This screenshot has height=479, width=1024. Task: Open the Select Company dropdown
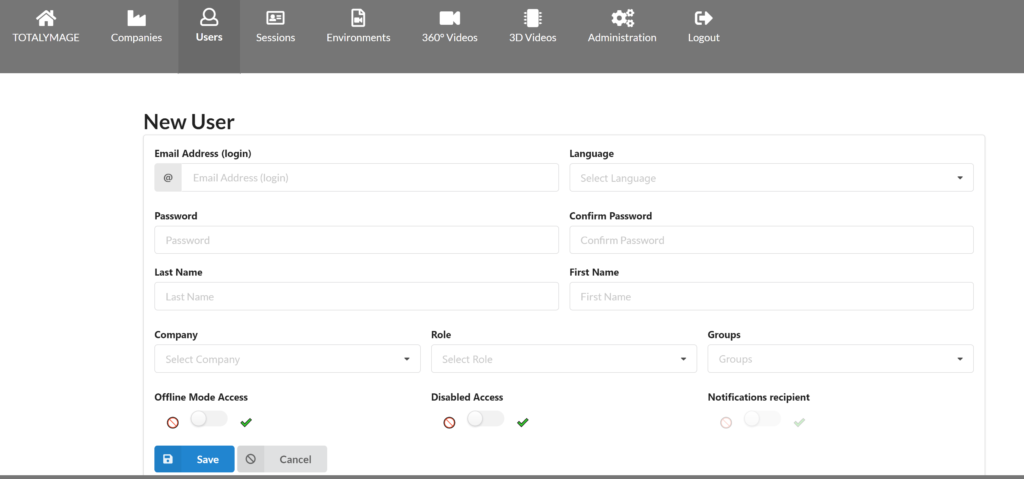[287, 359]
